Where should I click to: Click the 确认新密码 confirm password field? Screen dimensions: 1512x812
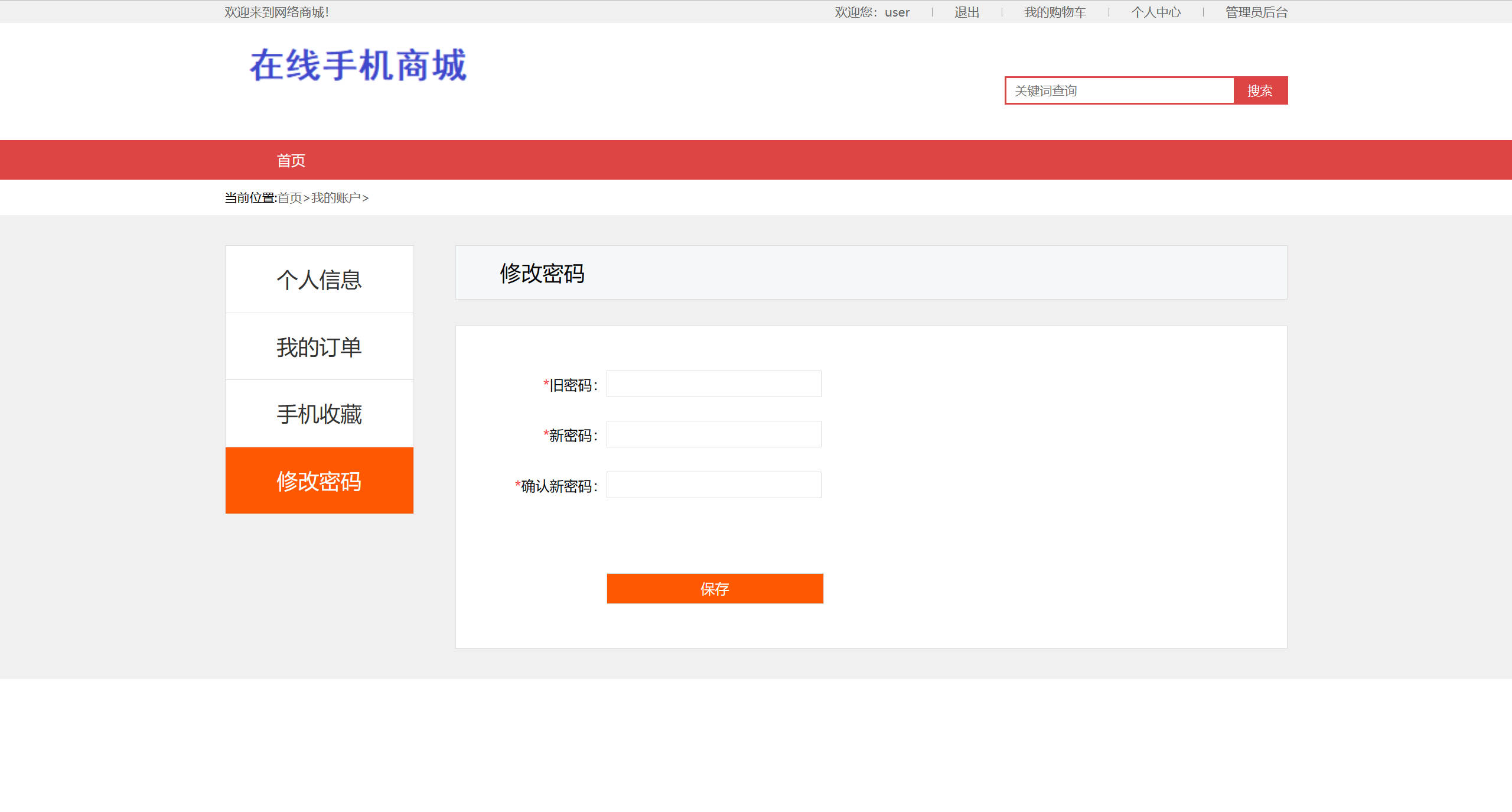point(713,485)
